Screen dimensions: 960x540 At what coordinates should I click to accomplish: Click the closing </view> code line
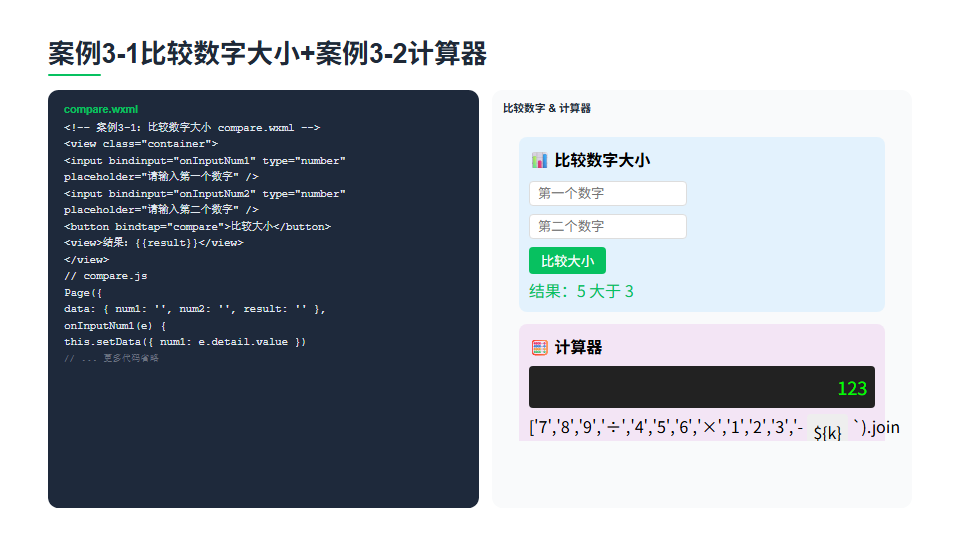[86, 260]
